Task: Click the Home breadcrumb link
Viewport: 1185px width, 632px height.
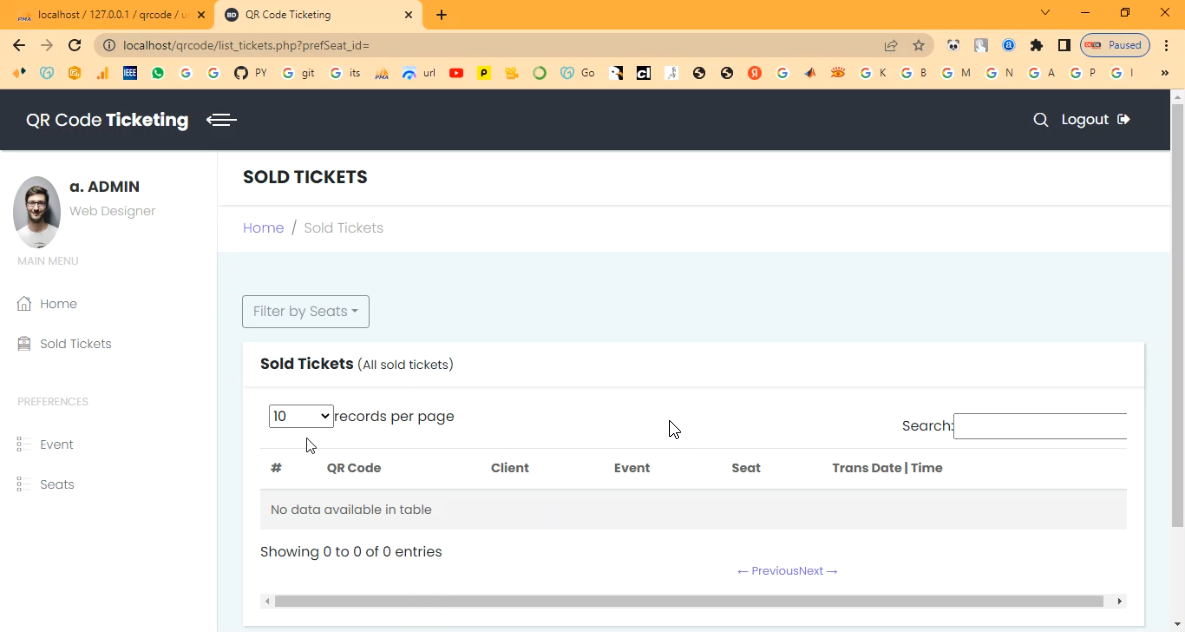Action: pos(263,228)
